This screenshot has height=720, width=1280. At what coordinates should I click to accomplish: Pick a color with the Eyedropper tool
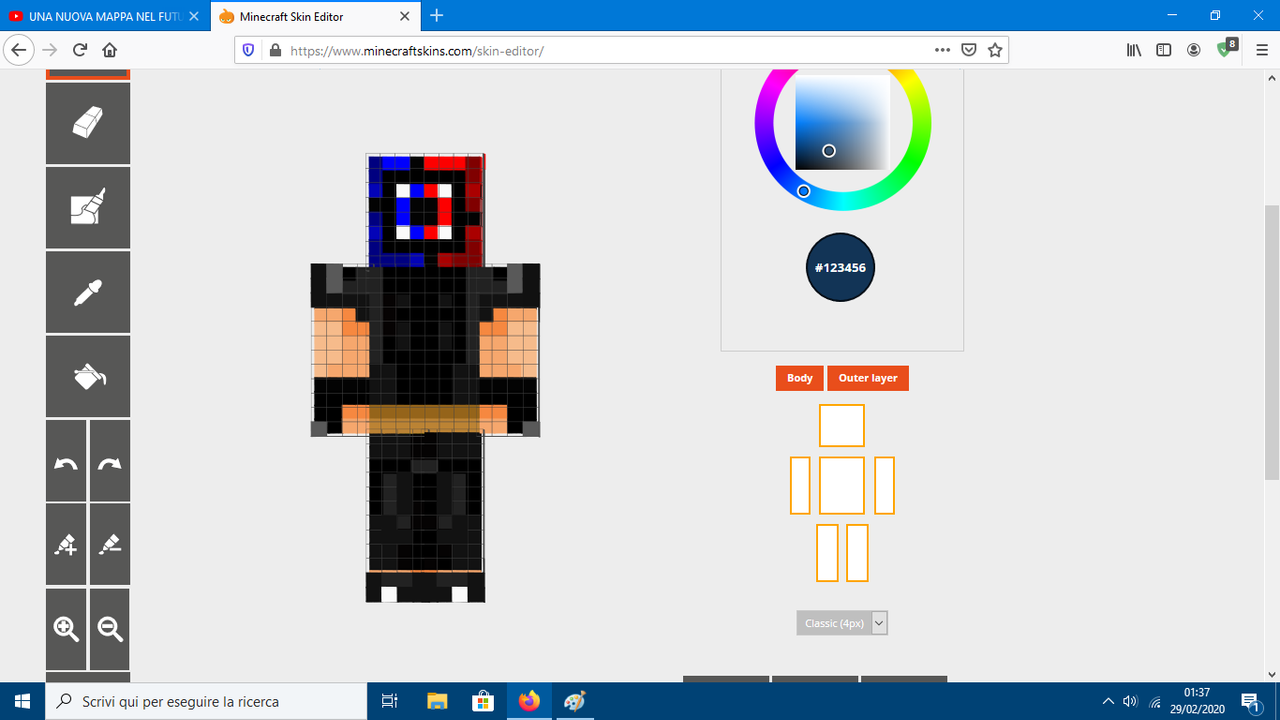coord(87,291)
